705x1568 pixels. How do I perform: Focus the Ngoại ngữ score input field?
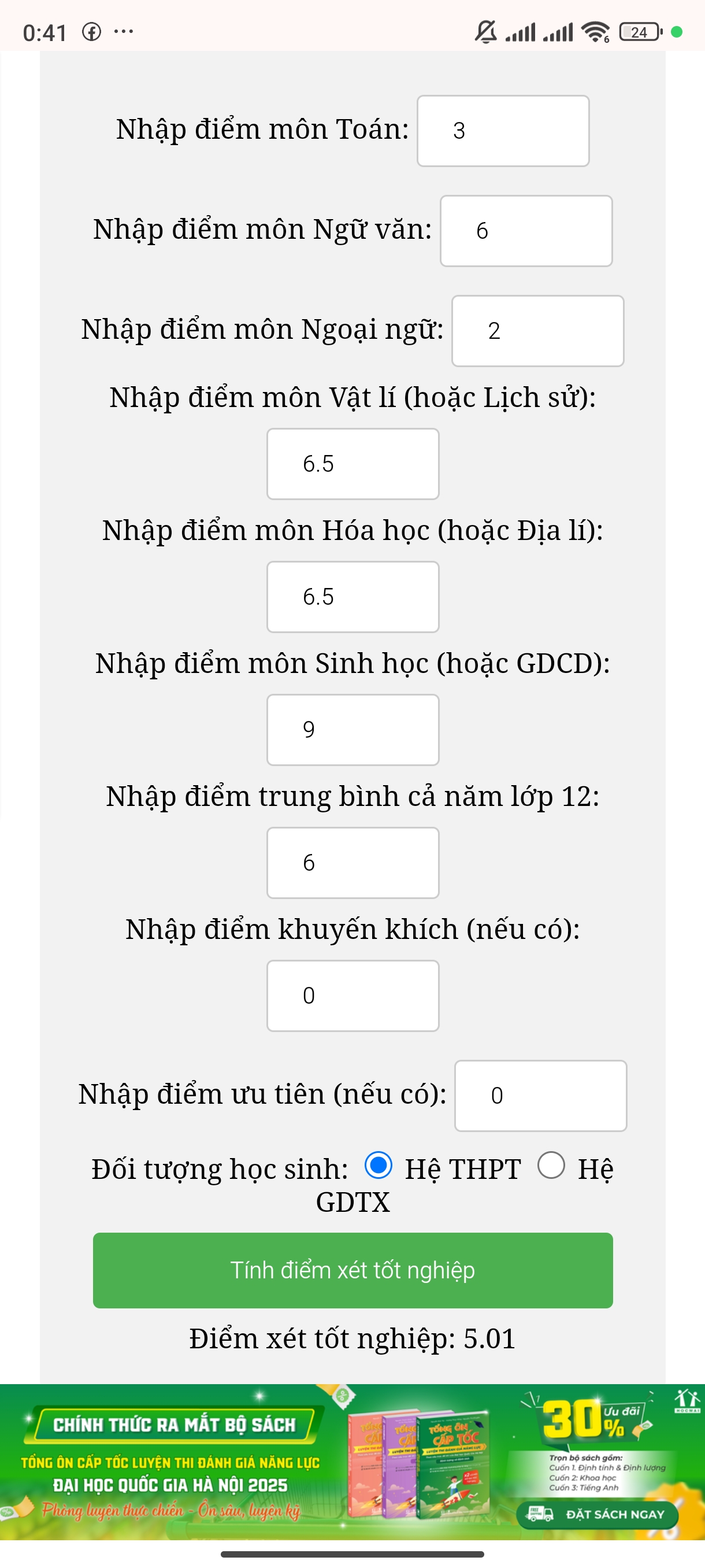[x=538, y=331]
